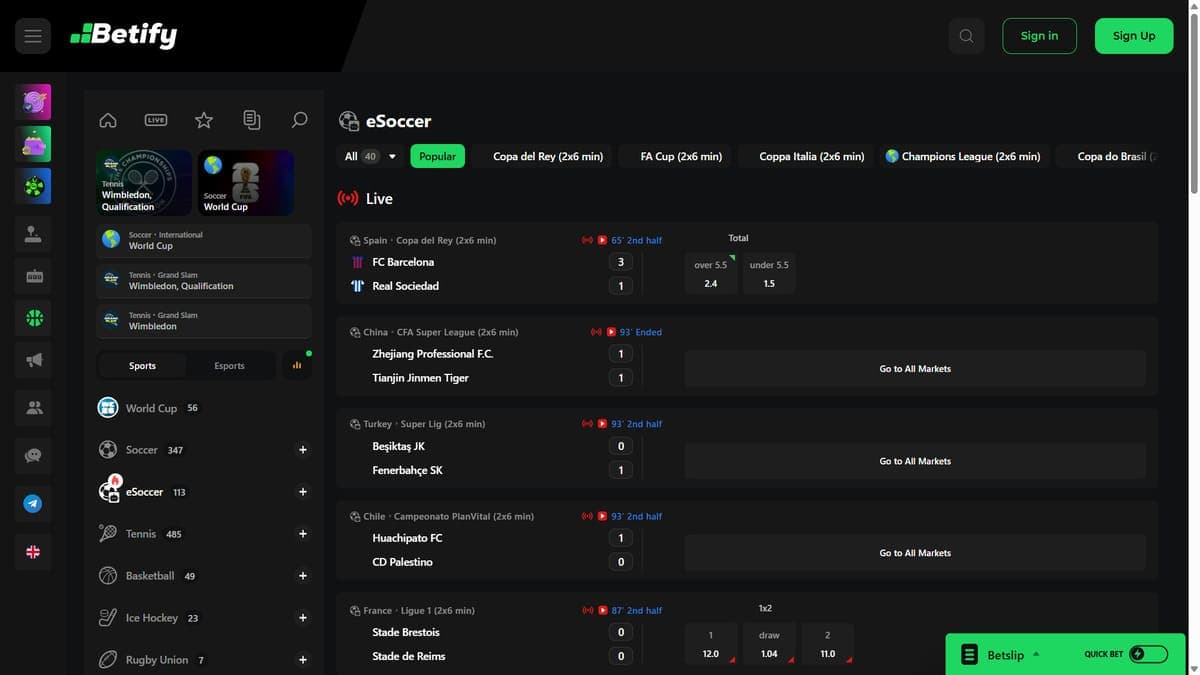This screenshot has width=1200, height=675.
Task: Switch to the Esports toggle tab
Action: point(229,366)
